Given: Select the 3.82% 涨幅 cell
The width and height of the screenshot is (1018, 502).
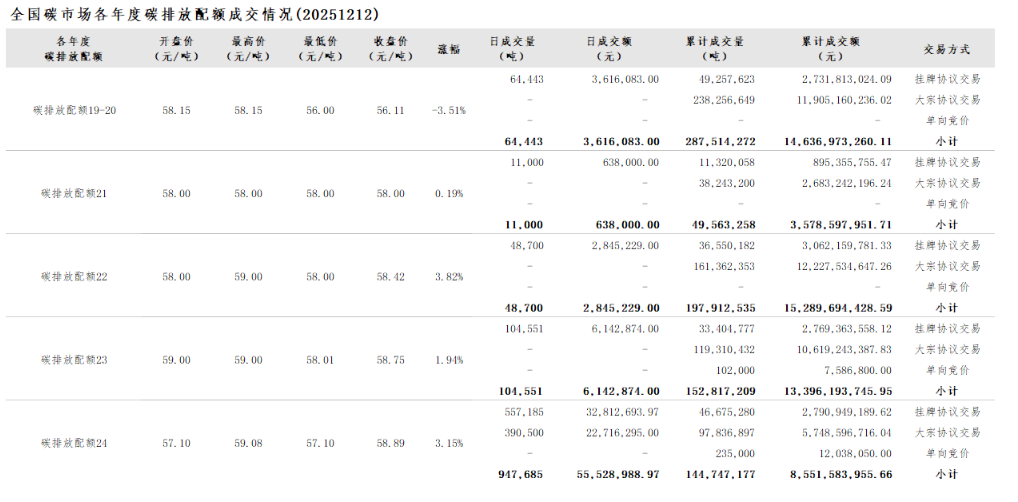Looking at the screenshot, I should (449, 276).
